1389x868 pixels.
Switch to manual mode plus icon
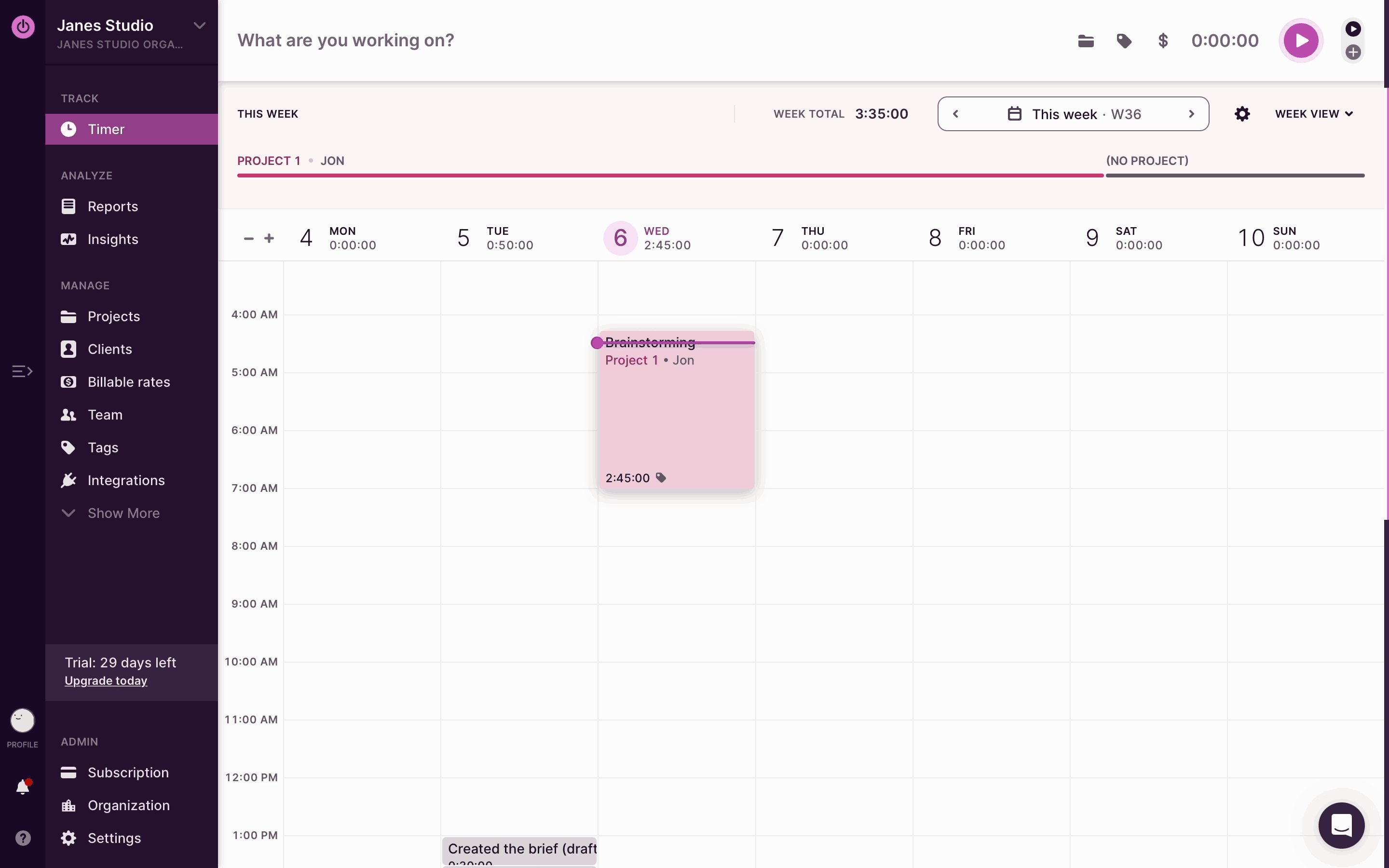[x=1353, y=52]
